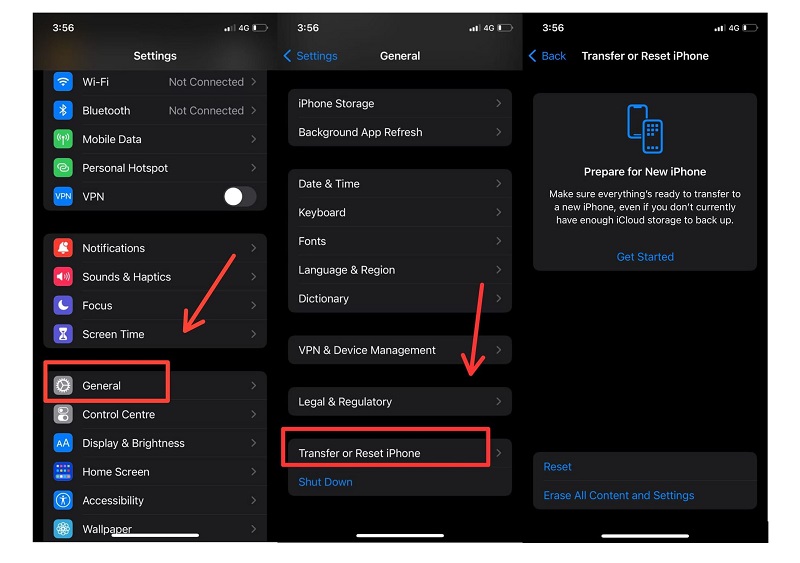Tap the Legal & Regulatory label
Screen dimensions: 800x563
[x=345, y=401]
